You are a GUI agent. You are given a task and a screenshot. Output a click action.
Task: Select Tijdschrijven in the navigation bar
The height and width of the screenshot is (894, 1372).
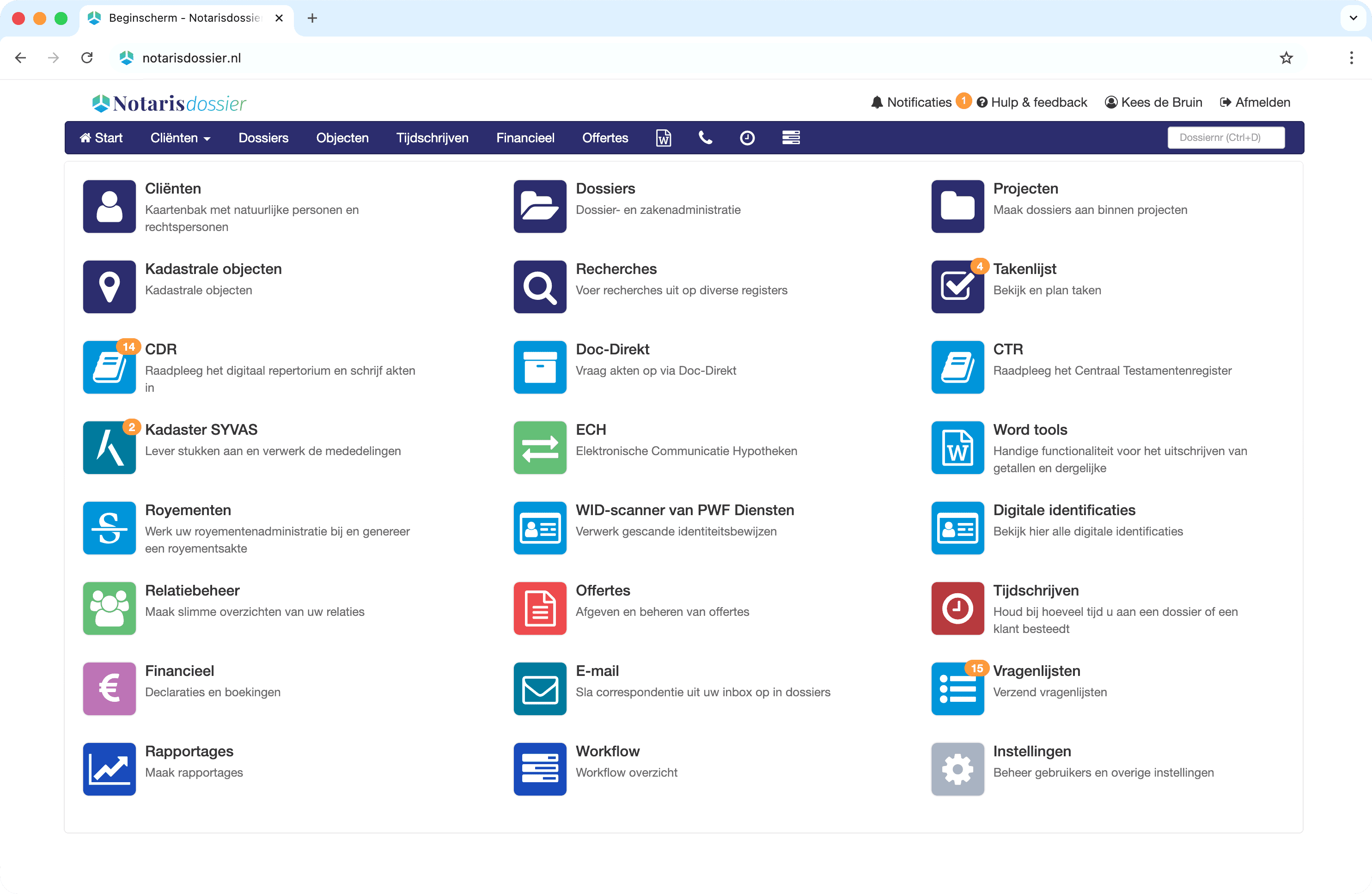432,138
